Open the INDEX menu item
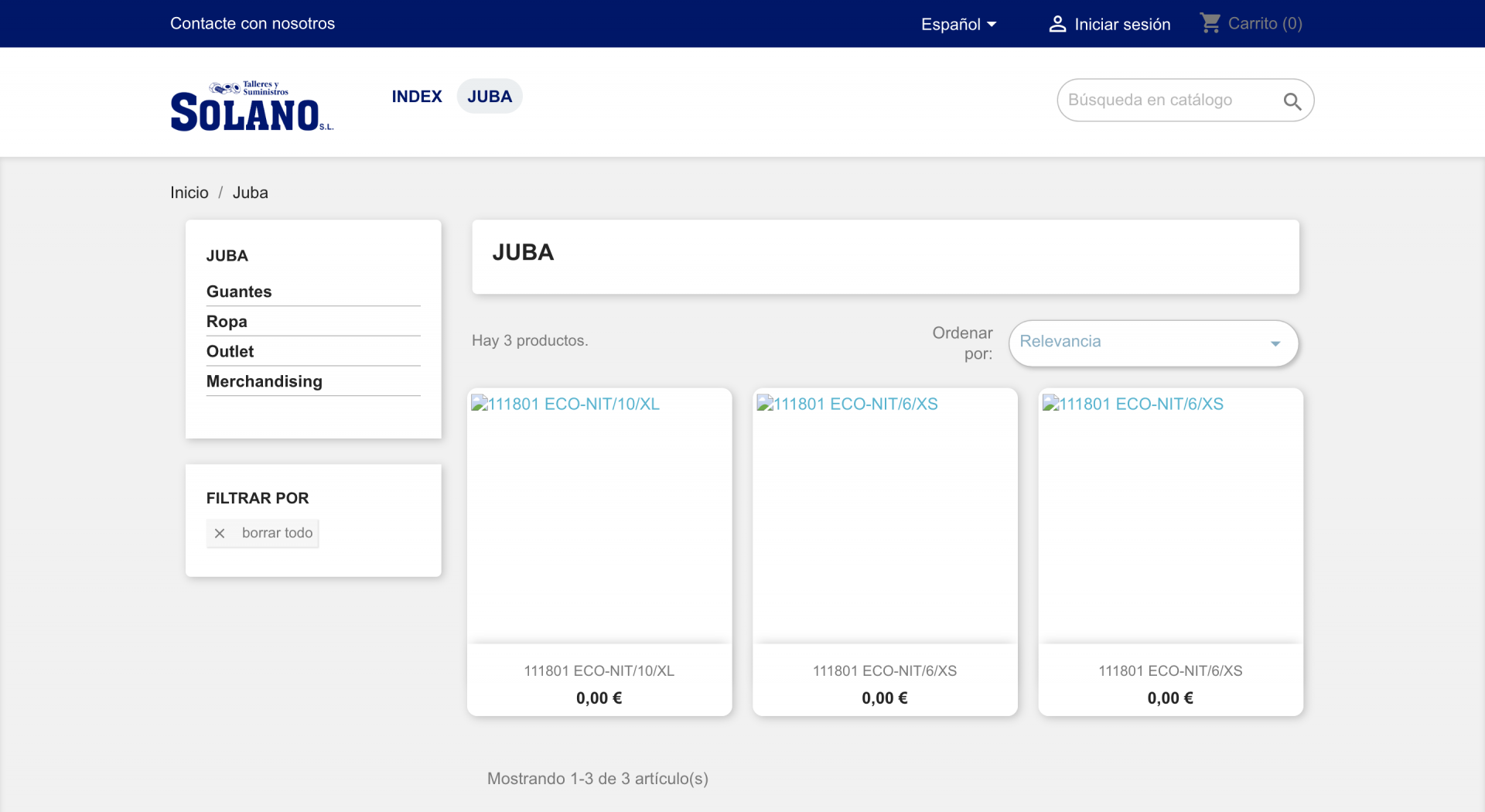This screenshot has height=812, width=1485. click(417, 96)
